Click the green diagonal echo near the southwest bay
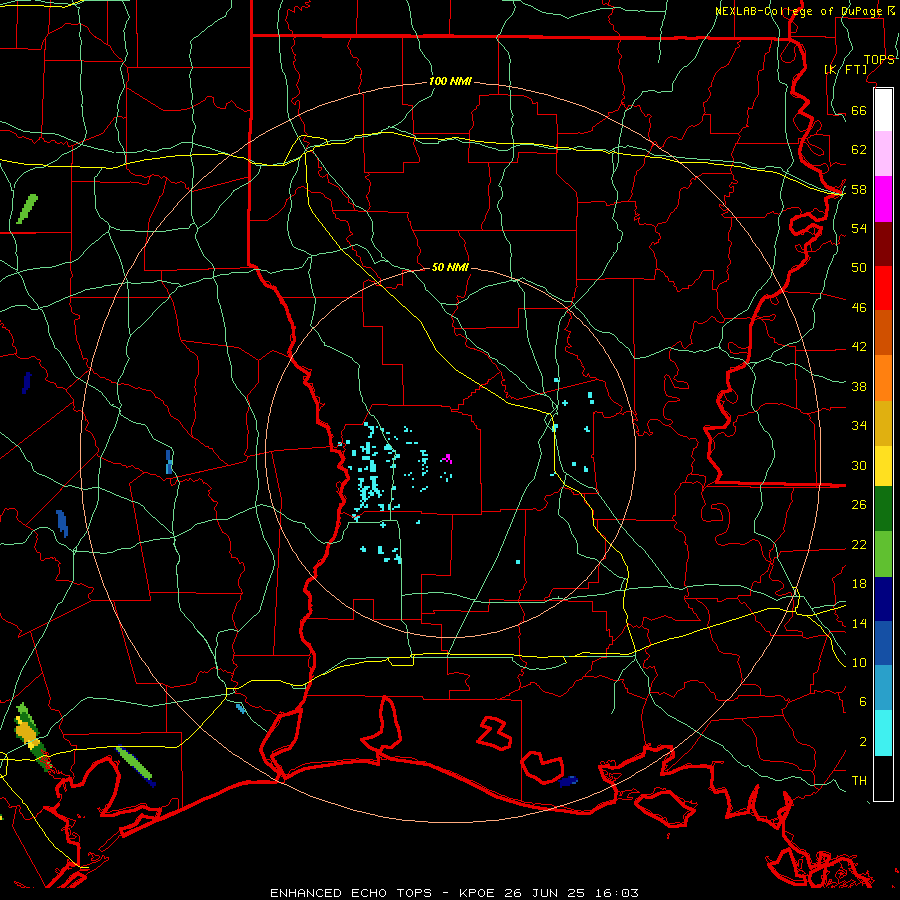Viewport: 900px width, 900px height. tap(135, 765)
